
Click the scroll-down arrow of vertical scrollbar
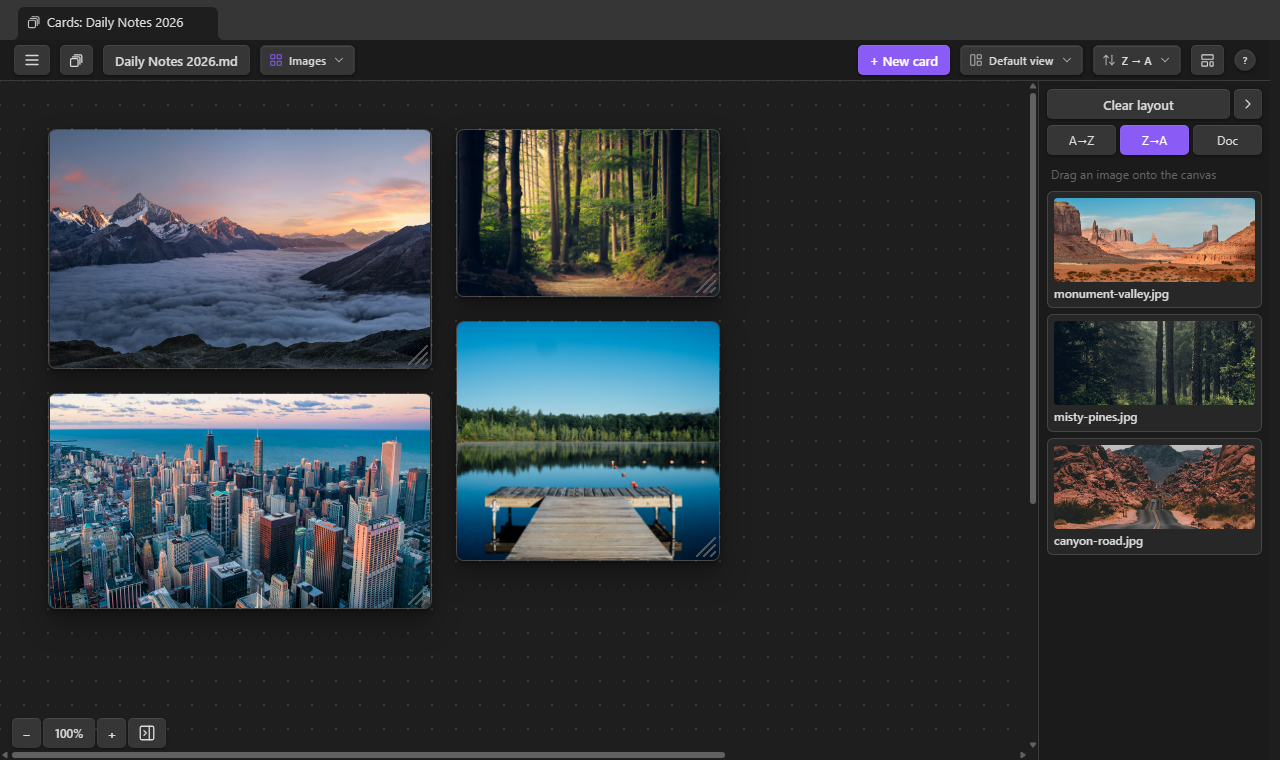1033,745
